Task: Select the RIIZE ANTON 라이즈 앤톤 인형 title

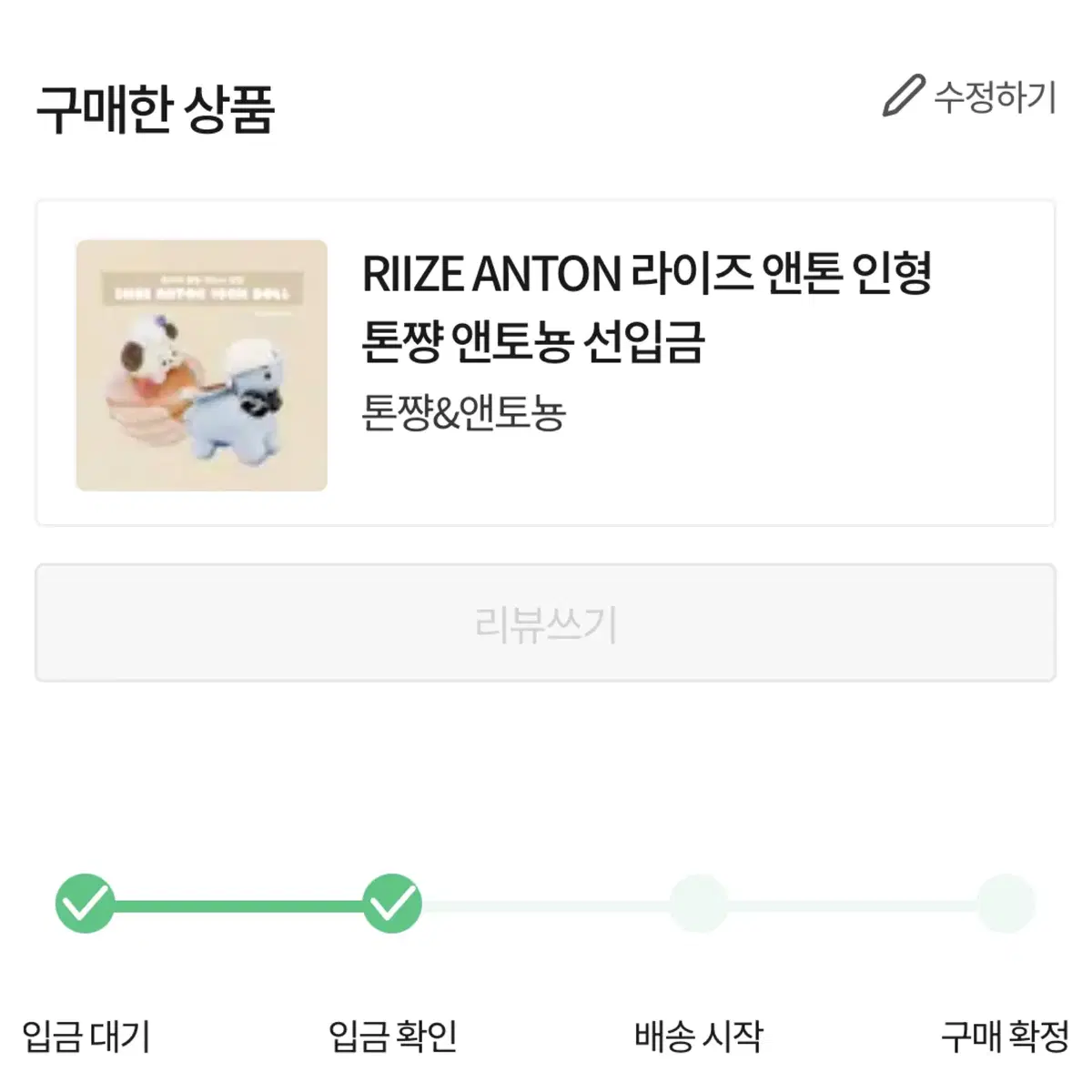Action: (647, 274)
